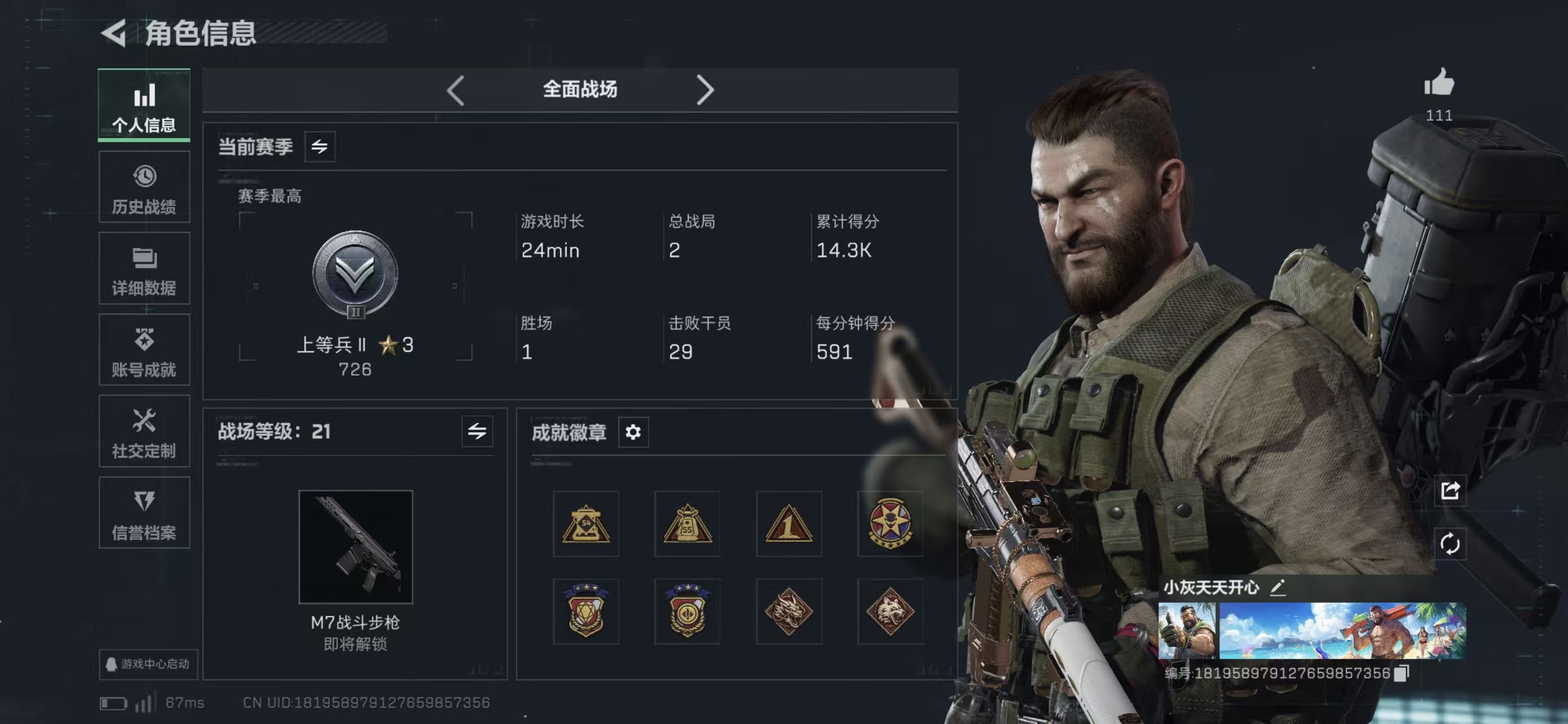This screenshot has height=724, width=1568.
Task: Edit nickname 小灰天天开心 with pencil icon
Action: [1277, 587]
